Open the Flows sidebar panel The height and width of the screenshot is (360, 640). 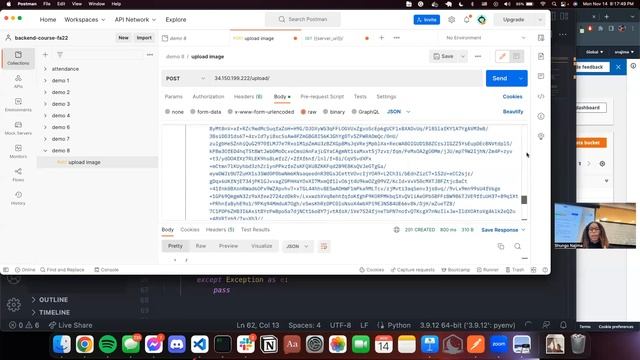(18, 174)
